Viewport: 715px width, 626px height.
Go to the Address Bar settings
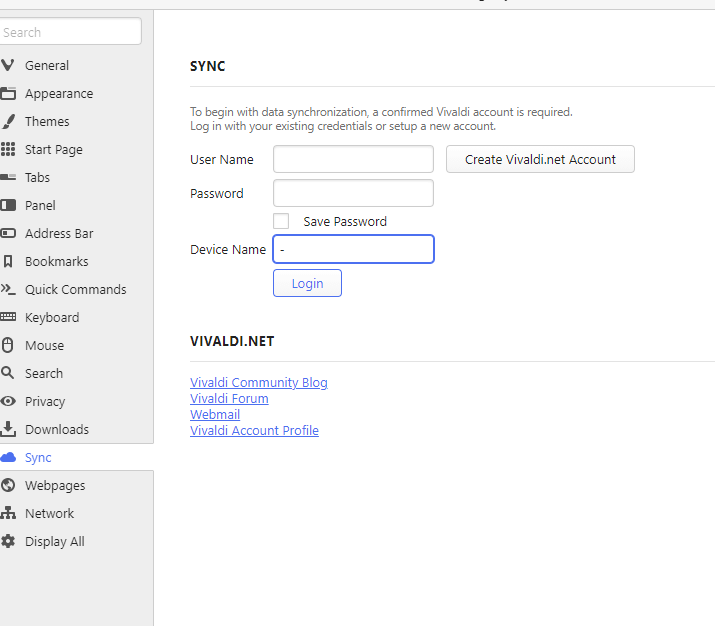click(x=59, y=233)
